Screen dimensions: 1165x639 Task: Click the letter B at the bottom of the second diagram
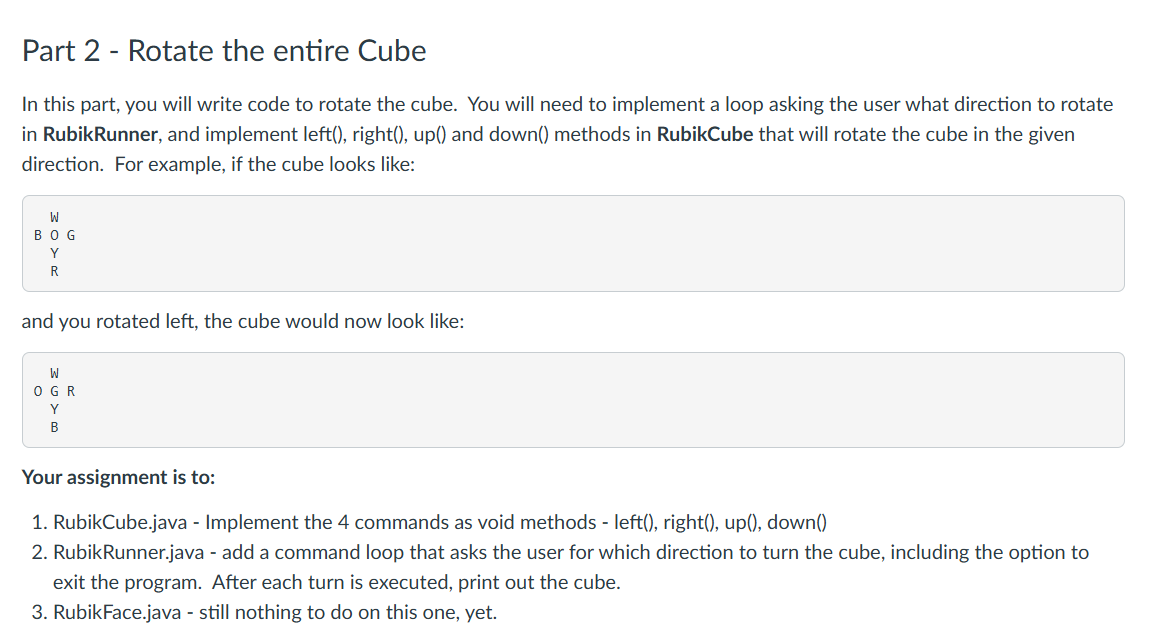(54, 427)
